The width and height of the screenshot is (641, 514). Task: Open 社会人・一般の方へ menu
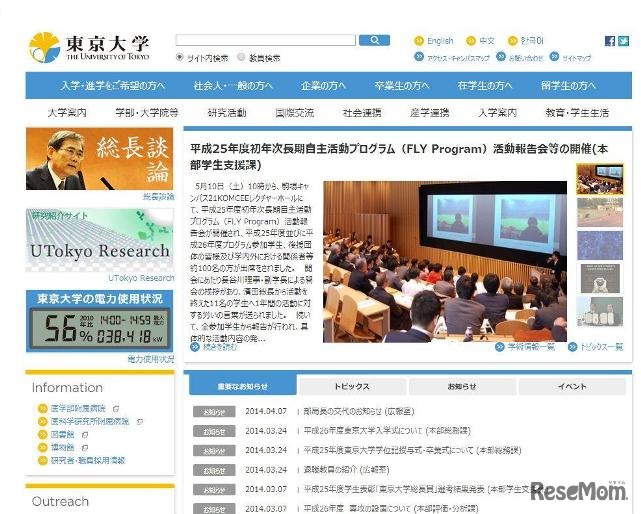click(233, 86)
